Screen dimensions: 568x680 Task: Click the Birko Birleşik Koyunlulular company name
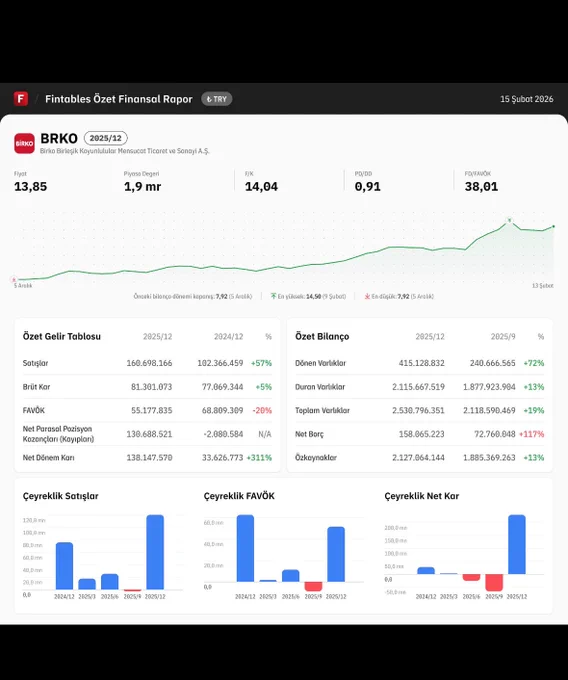pos(124,151)
